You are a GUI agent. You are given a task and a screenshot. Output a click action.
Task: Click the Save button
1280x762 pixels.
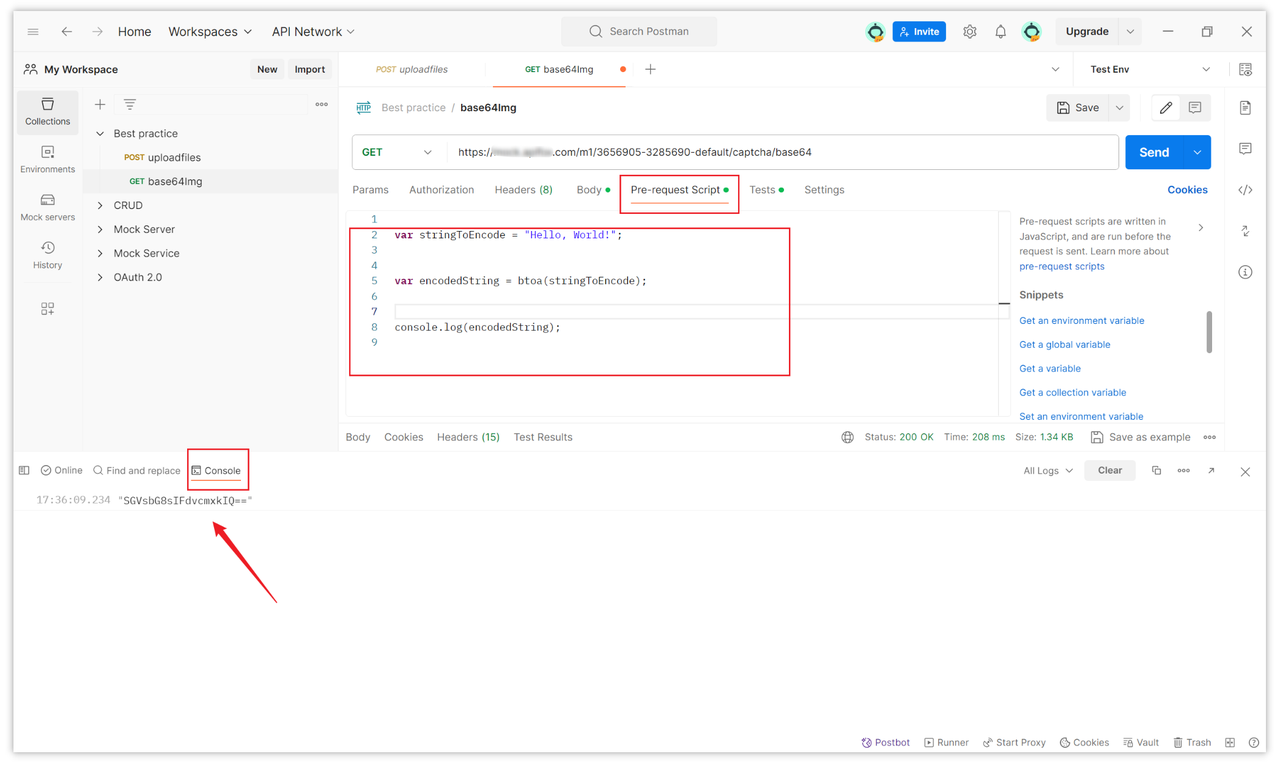[x=1077, y=107]
